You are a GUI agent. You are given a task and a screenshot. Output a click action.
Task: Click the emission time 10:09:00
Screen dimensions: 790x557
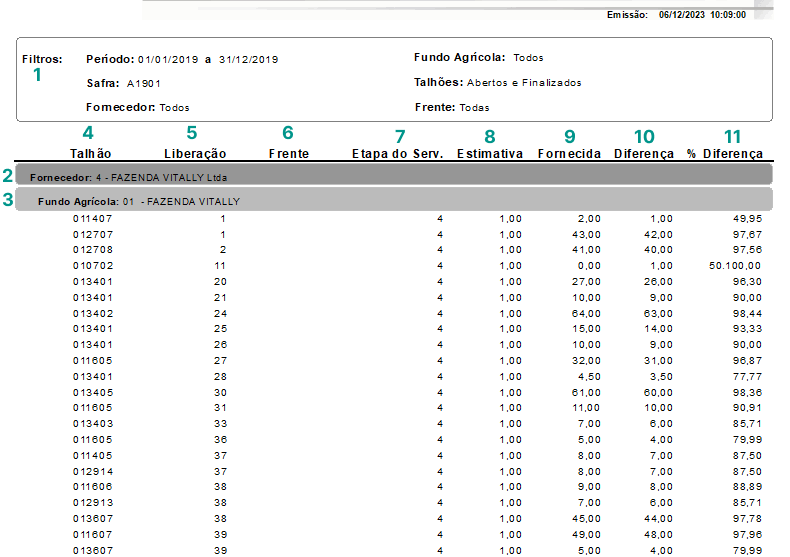(728, 15)
